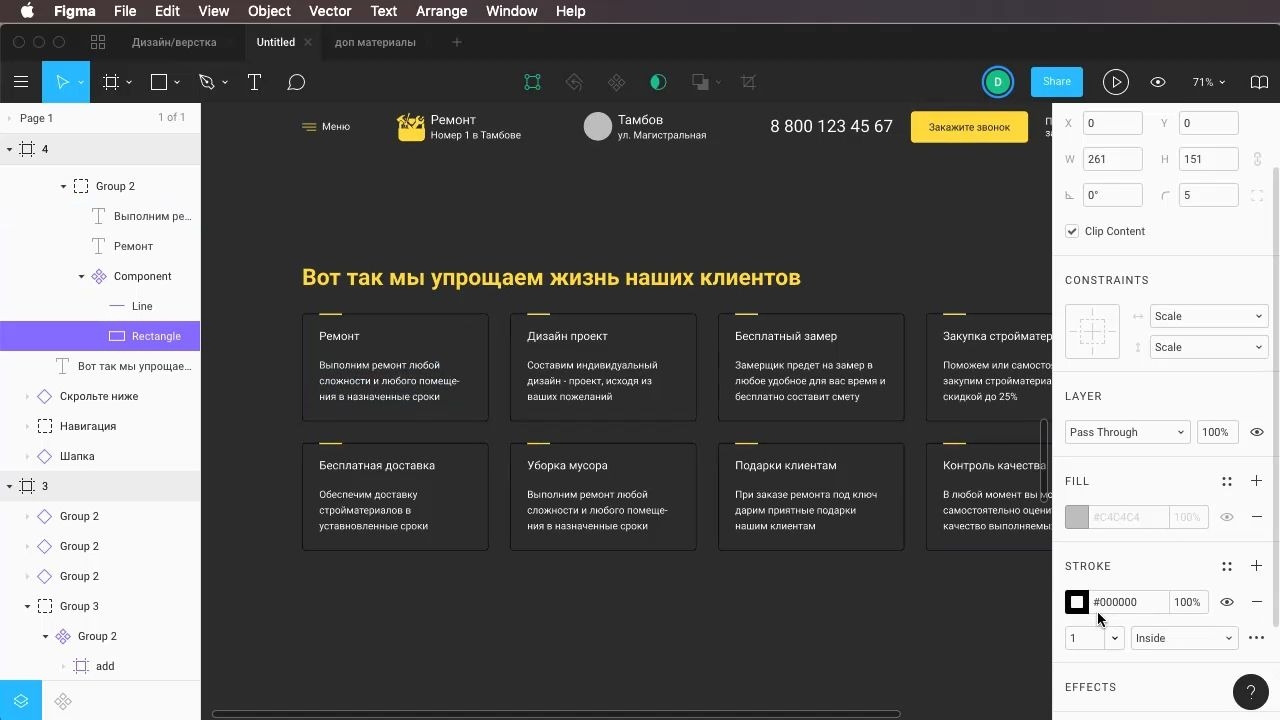The height and width of the screenshot is (720, 1280).
Task: Open the Figma hamburger main menu
Action: pyautogui.click(x=21, y=82)
